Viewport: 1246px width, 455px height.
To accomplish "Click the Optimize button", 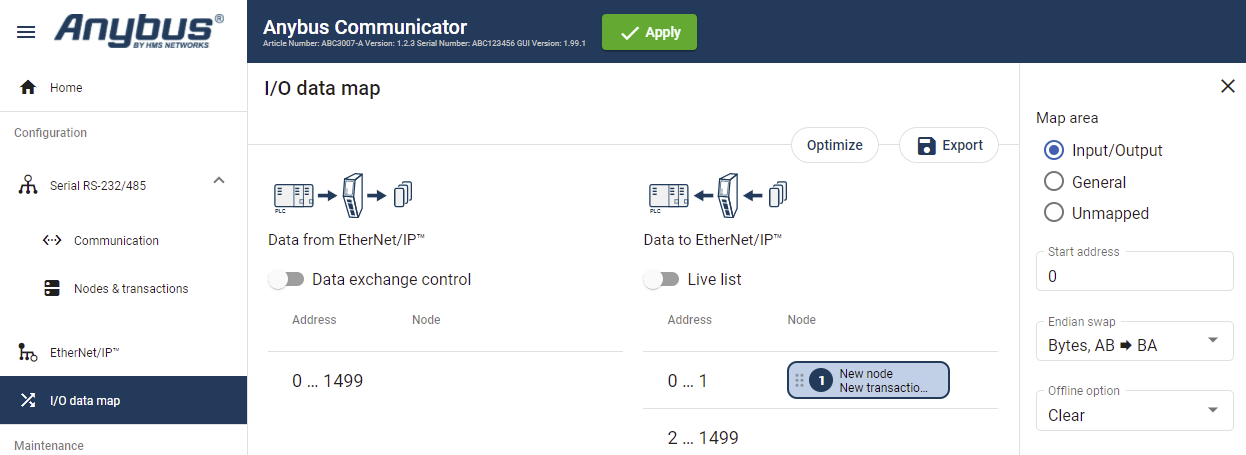I will [834, 145].
